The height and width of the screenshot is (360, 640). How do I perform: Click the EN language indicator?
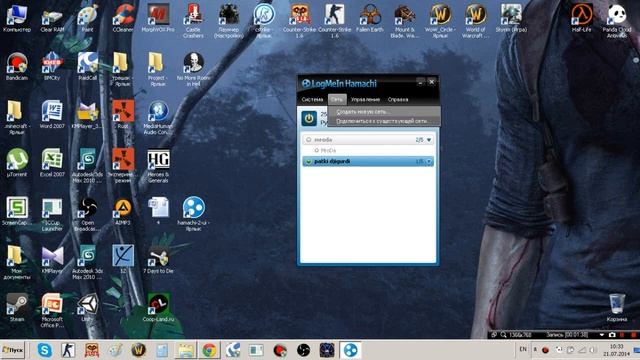[523, 349]
